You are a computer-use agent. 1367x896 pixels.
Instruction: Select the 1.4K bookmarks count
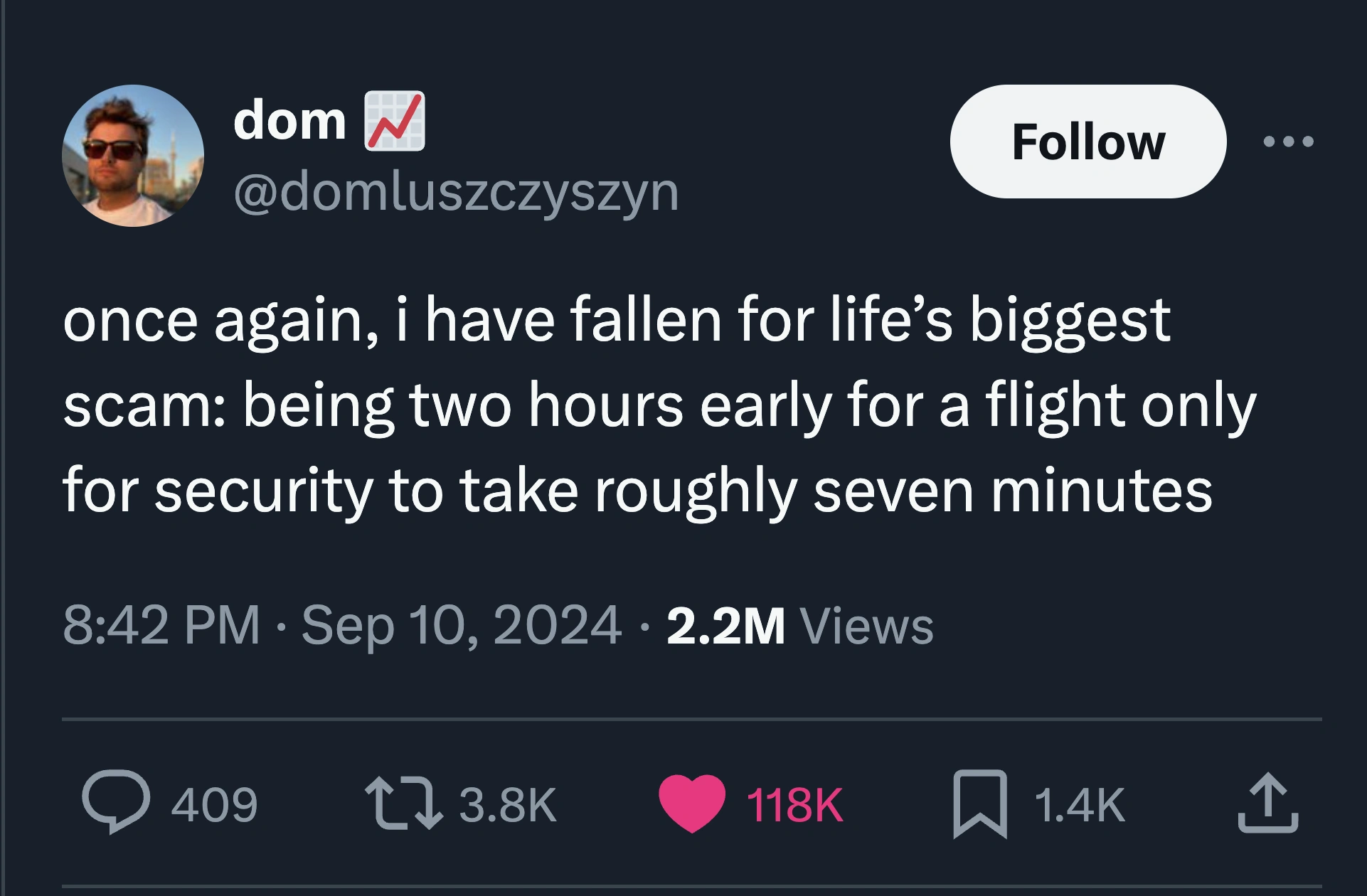pos(1081,802)
